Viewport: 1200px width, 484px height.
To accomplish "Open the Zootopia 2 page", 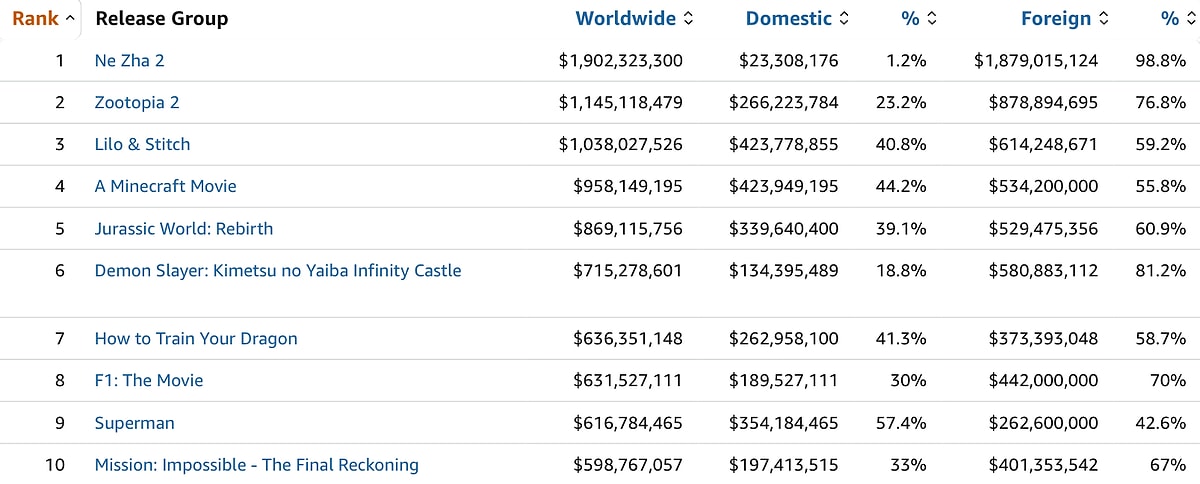I will 137,103.
